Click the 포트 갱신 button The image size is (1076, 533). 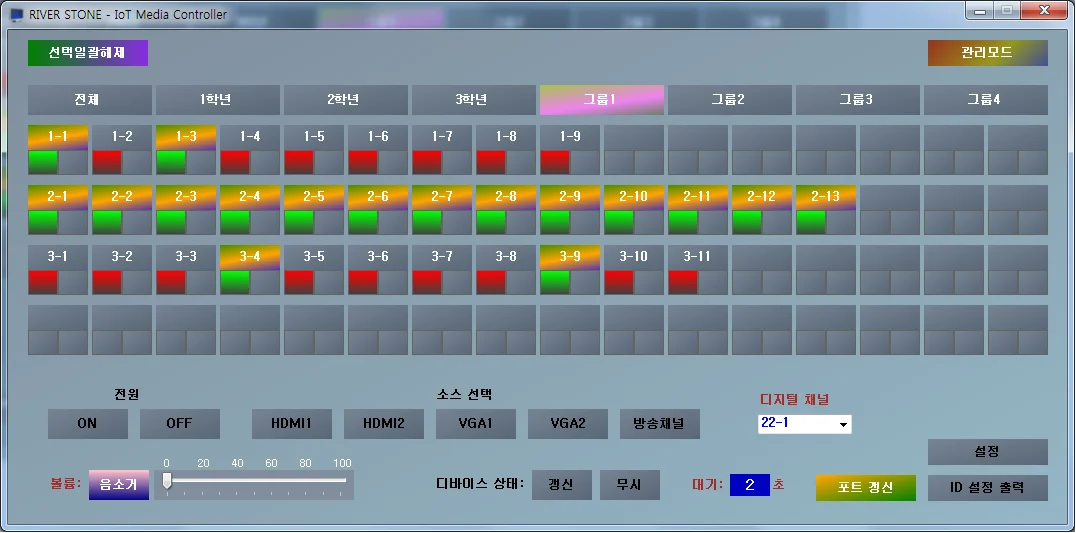click(865, 488)
